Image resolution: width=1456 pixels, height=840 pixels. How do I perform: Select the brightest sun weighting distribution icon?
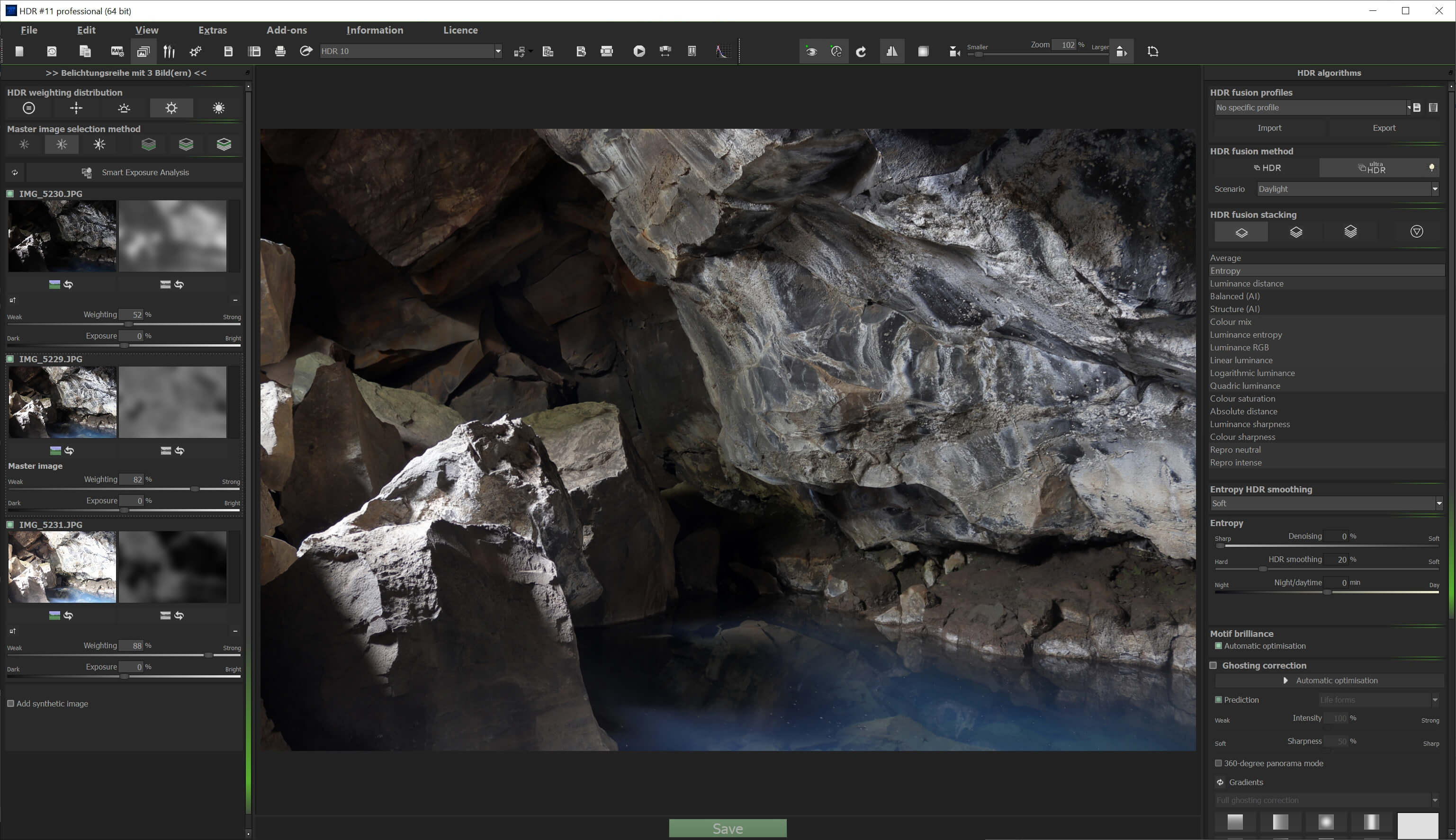[x=219, y=108]
